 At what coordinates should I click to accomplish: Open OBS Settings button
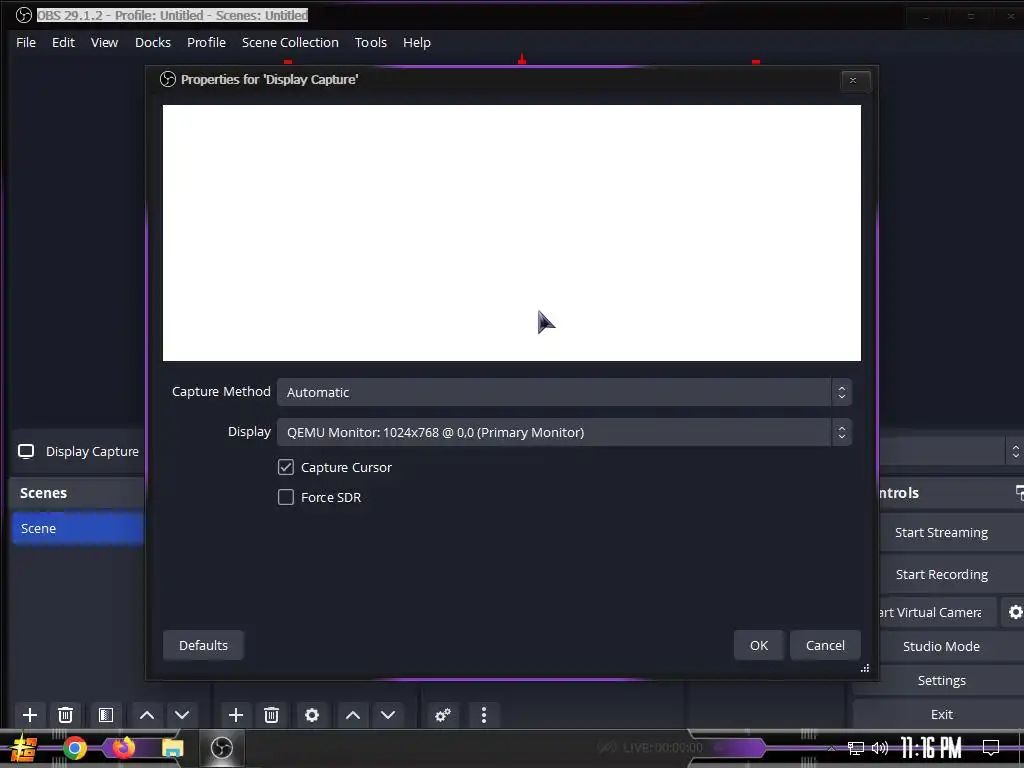click(x=941, y=680)
